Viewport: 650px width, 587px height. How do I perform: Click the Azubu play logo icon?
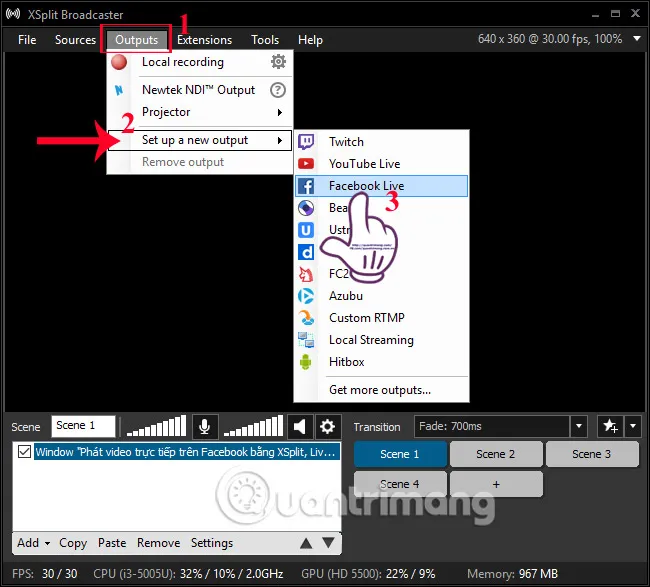(x=306, y=296)
